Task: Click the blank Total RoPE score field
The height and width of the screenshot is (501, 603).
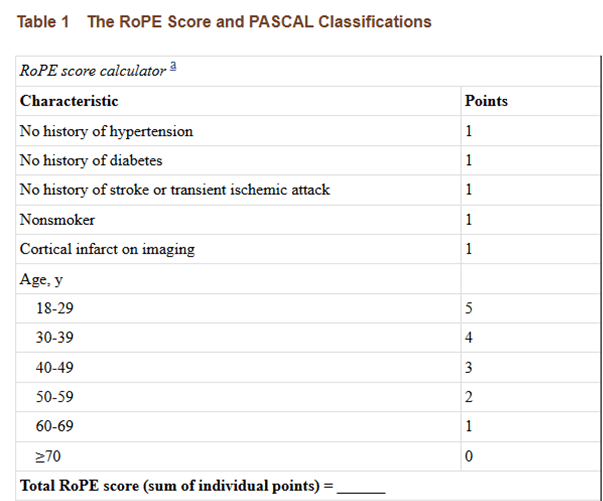Action: tap(361, 489)
